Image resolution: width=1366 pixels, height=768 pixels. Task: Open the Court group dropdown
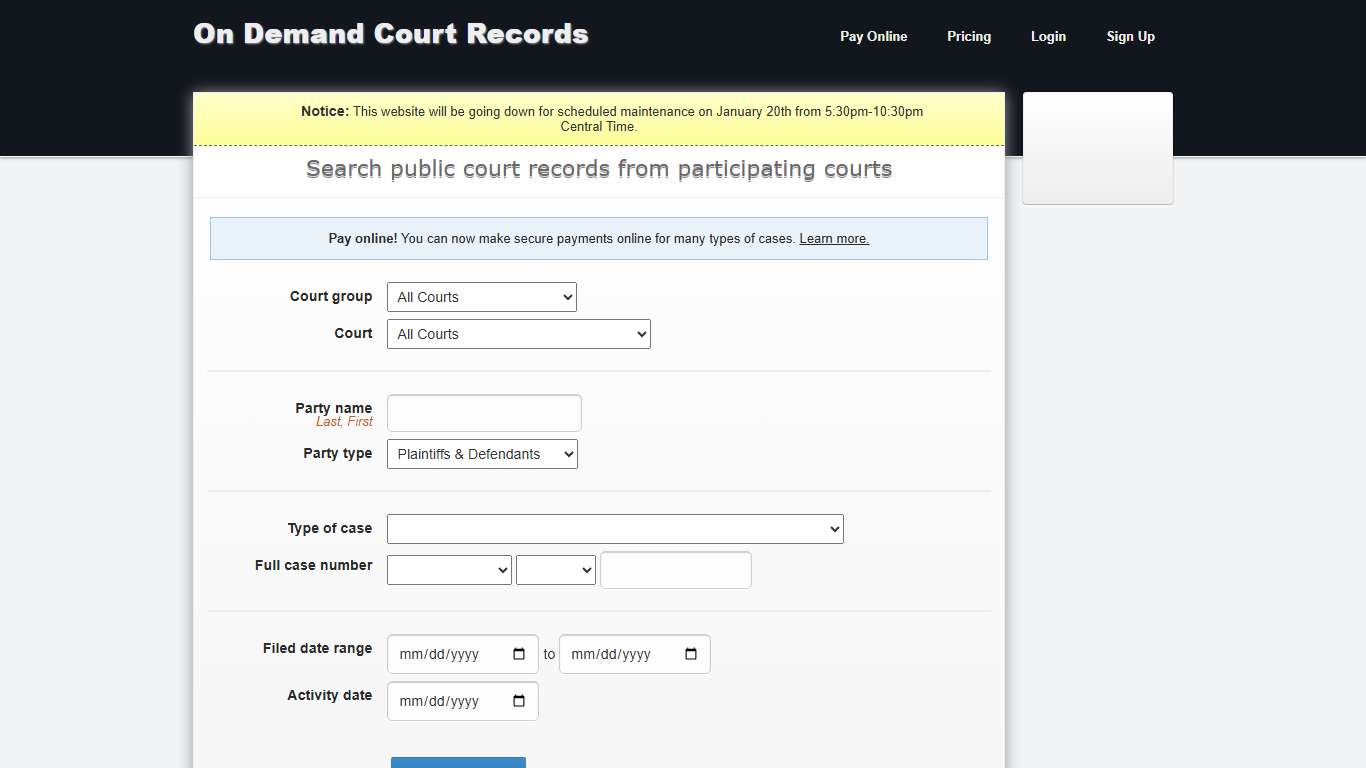pos(481,296)
